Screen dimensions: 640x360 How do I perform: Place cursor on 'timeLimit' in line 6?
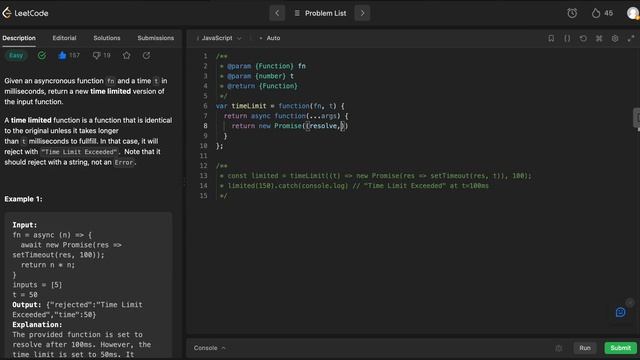click(249, 106)
